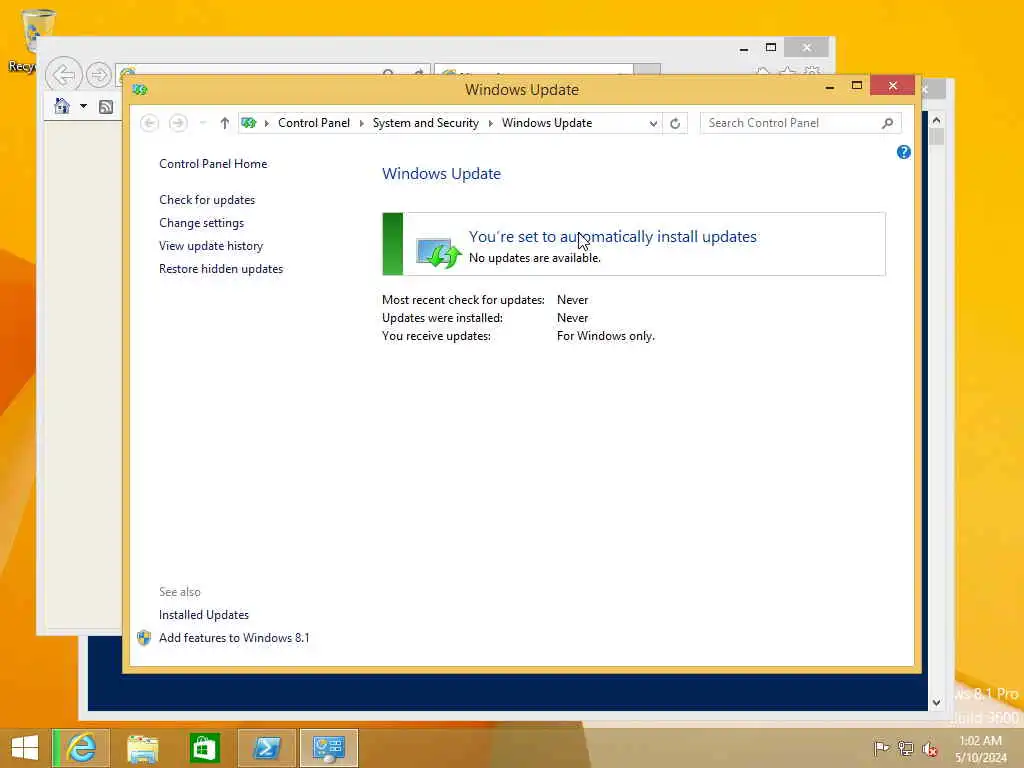Viewport: 1024px width, 768px height.
Task: Click Add features to Windows 8.1
Action: pos(234,637)
